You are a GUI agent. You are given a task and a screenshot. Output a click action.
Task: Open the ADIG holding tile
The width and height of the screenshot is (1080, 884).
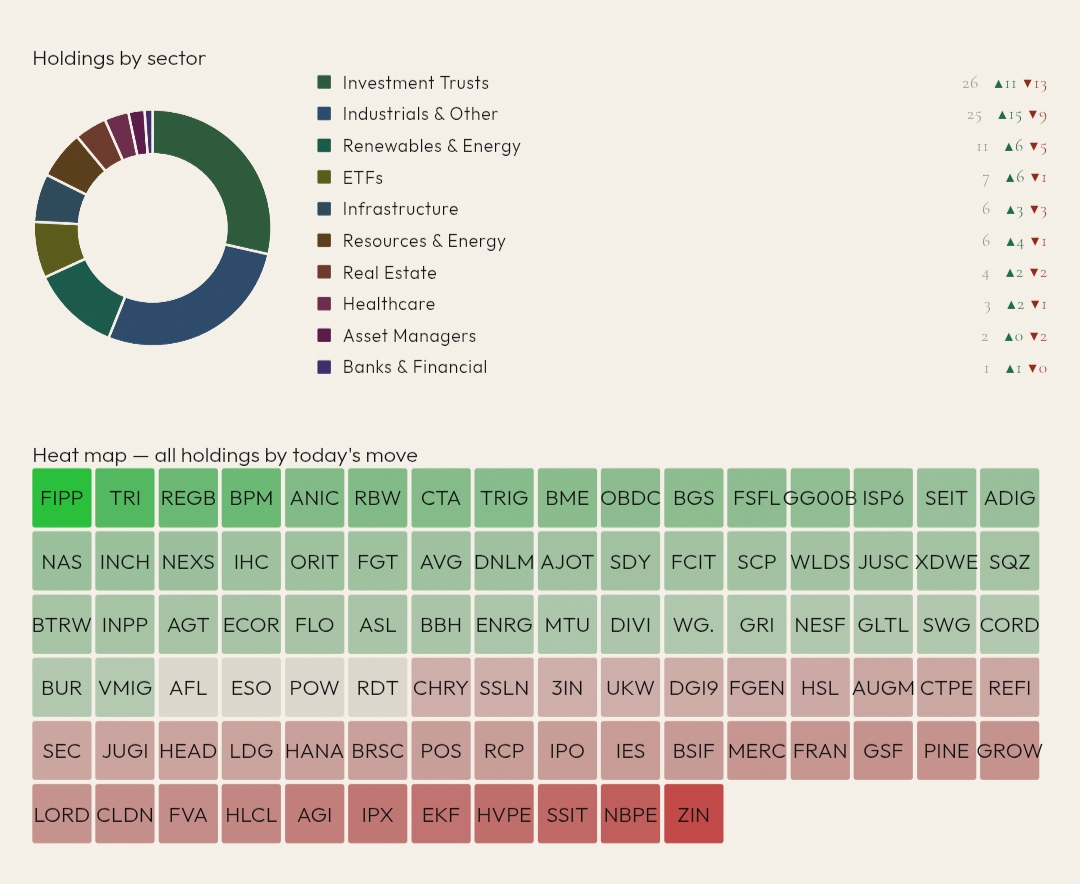[1009, 498]
